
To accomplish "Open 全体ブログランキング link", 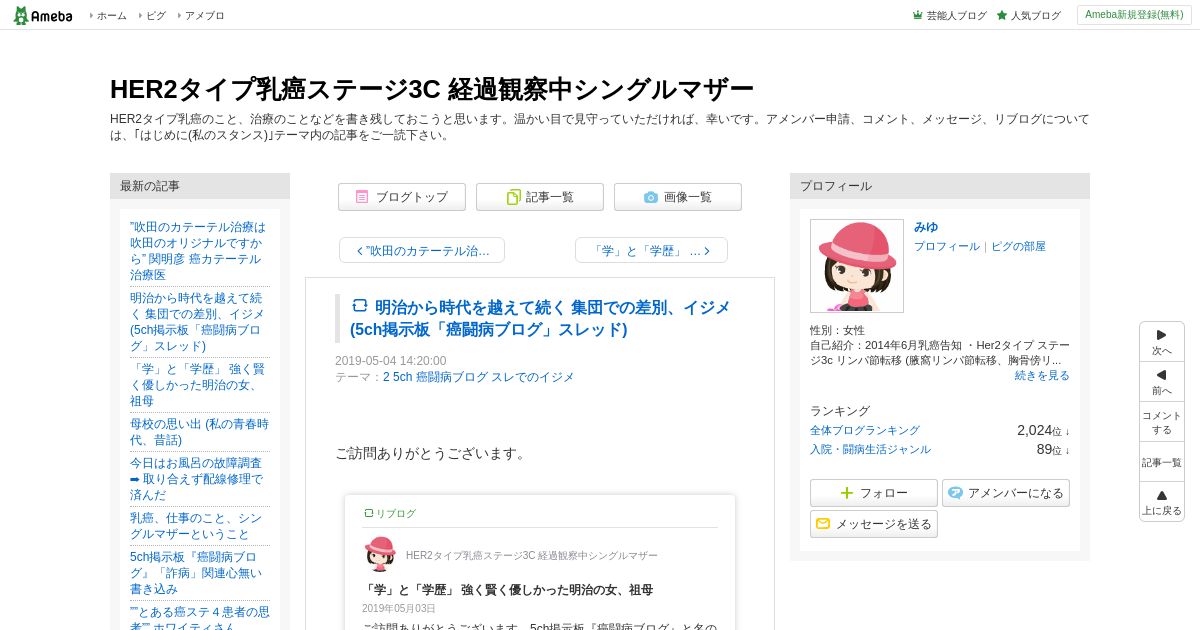I will click(x=865, y=430).
